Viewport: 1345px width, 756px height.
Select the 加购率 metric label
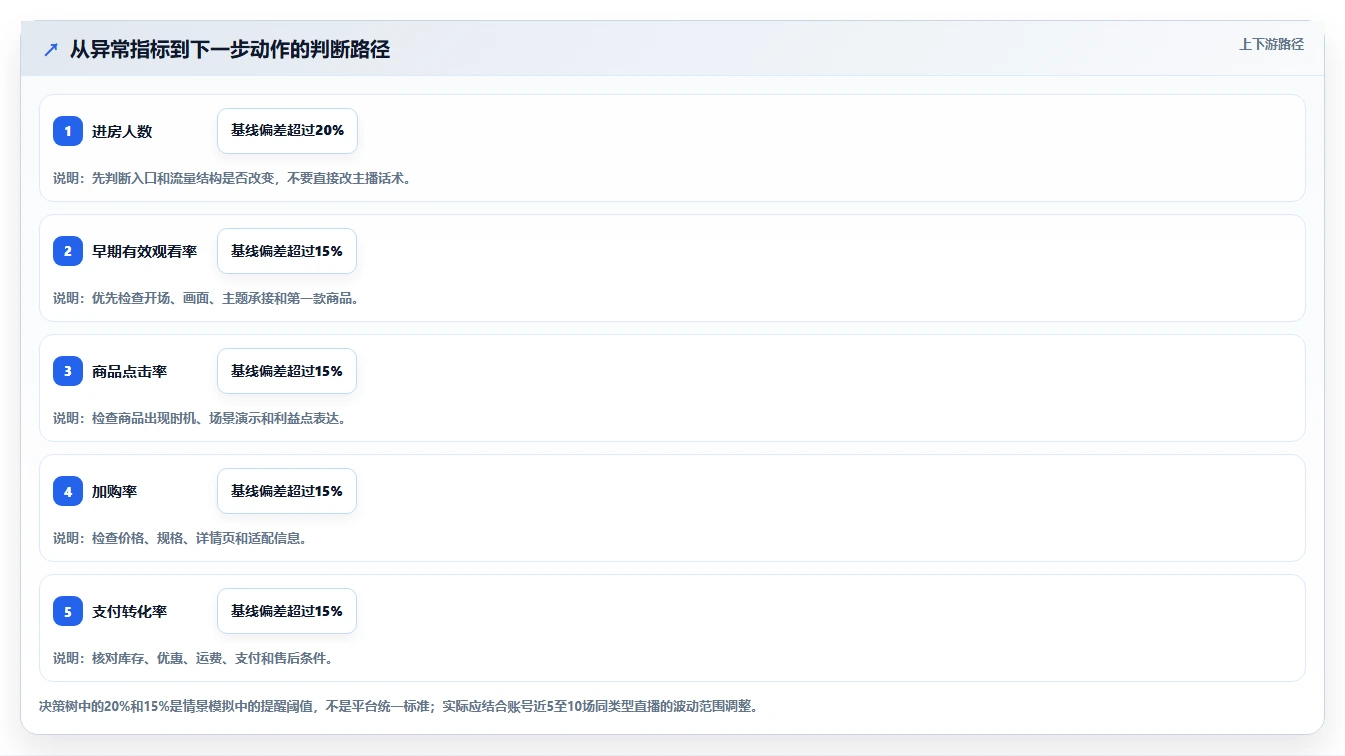click(x=114, y=491)
